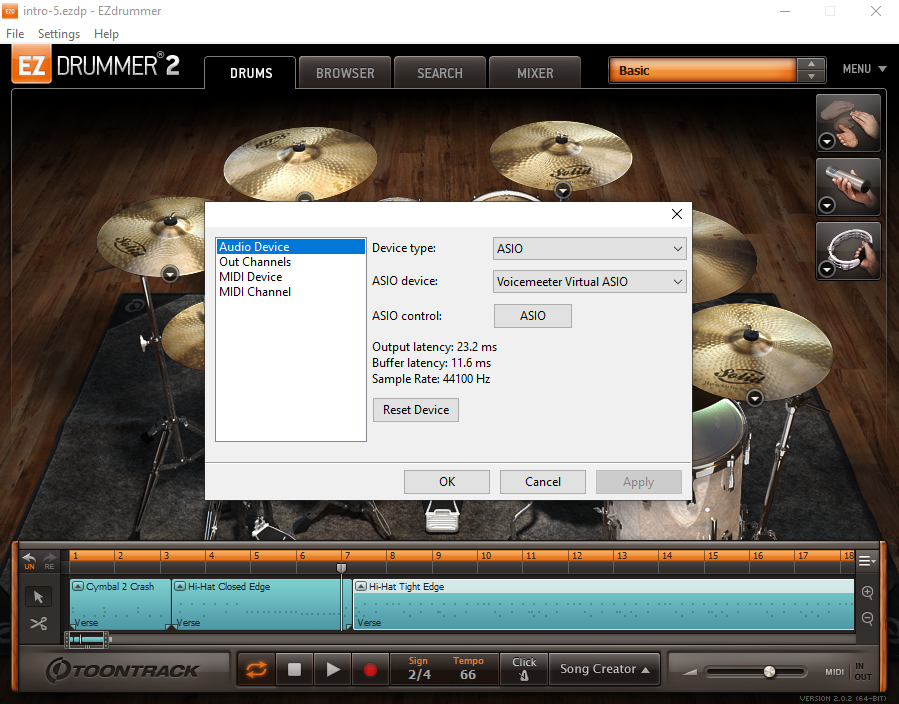Screen dimensions: 899x704
Task: Toggle the loop playback button
Action: pyautogui.click(x=256, y=669)
